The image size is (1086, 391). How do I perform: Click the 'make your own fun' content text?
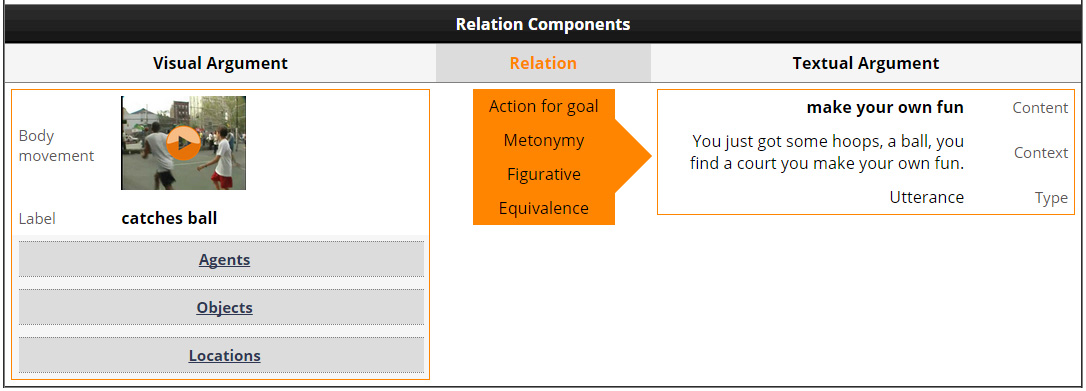(885, 108)
